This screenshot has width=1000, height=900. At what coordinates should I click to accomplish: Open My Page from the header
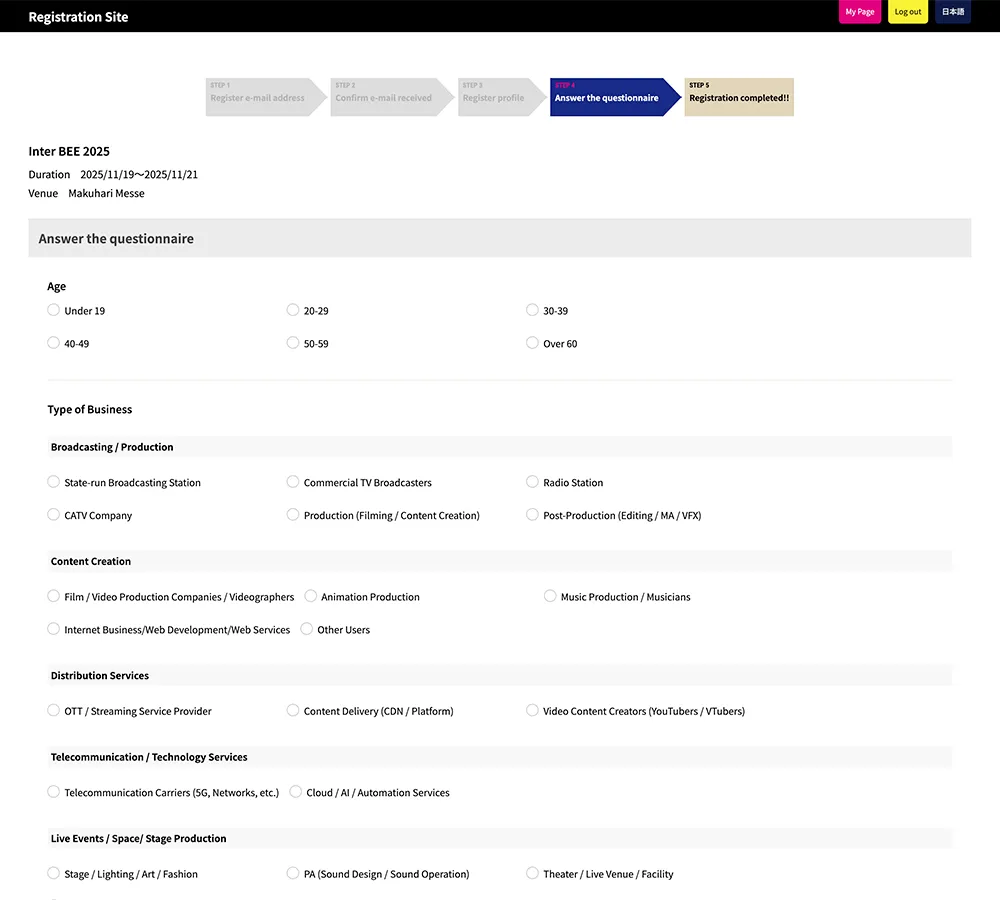(859, 12)
